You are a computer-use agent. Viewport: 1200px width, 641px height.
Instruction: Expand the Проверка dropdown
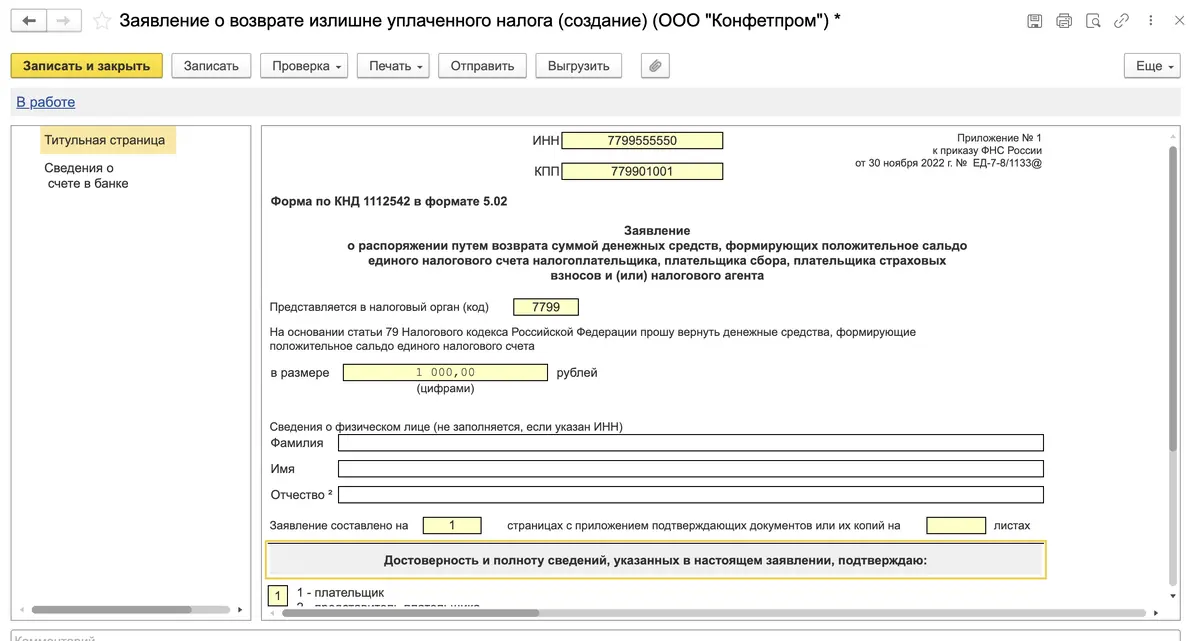(x=308, y=66)
